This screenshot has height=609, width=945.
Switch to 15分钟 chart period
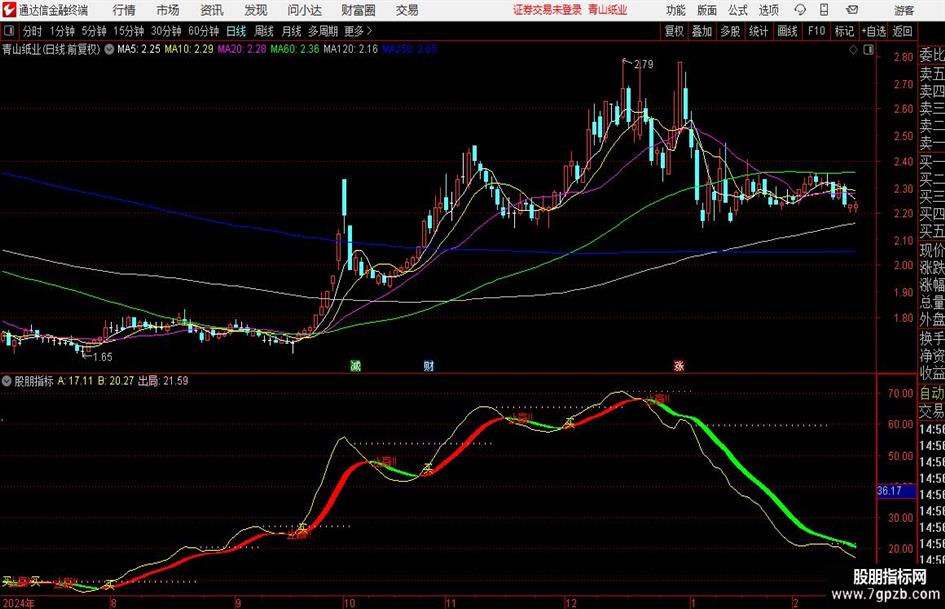[x=129, y=31]
